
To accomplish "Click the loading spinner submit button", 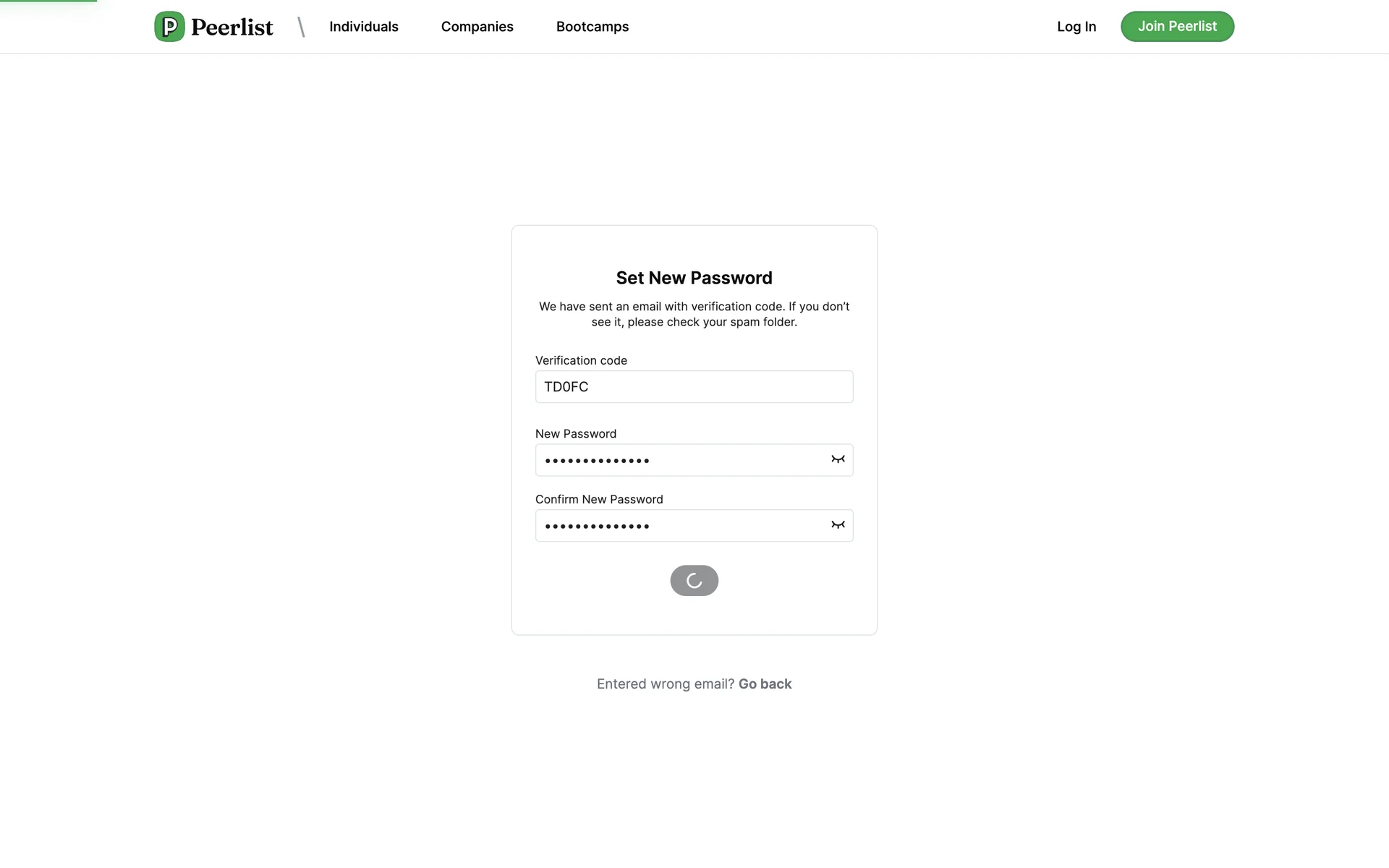I will [x=694, y=581].
